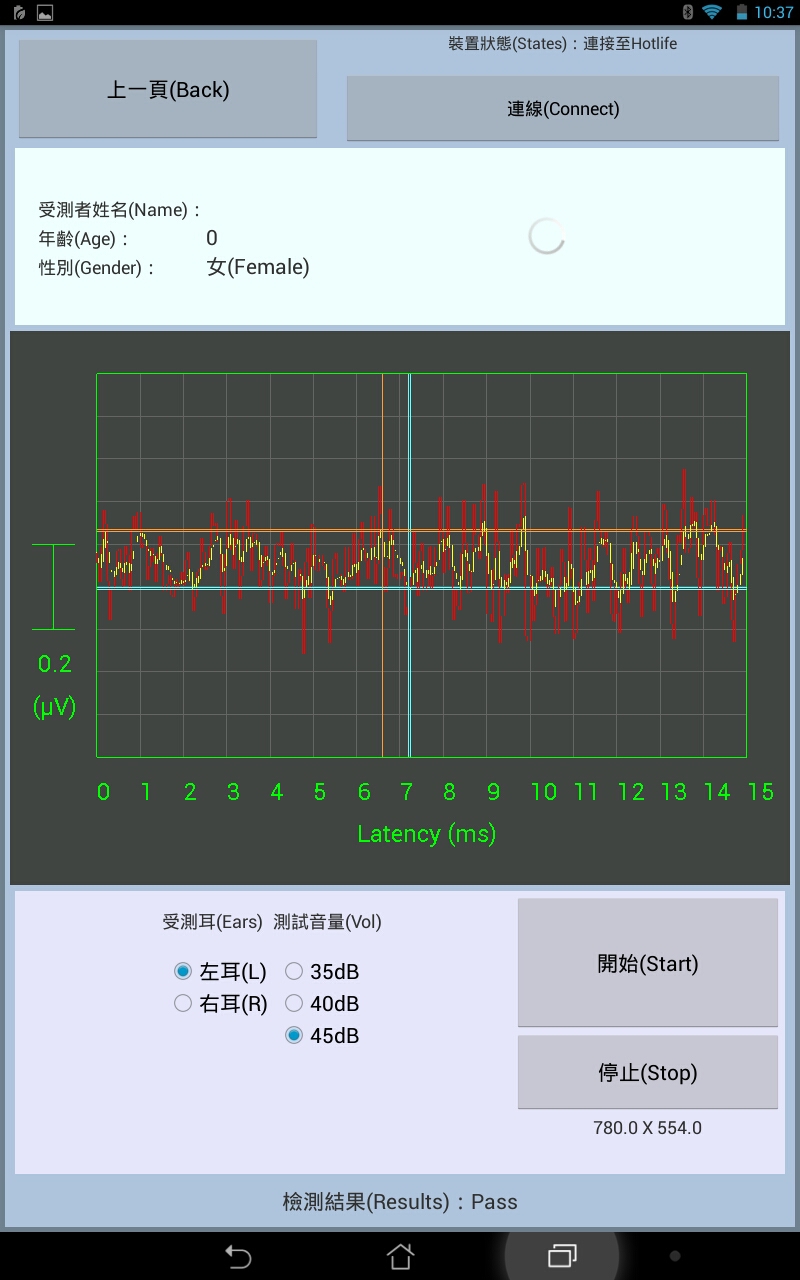Tap the 年齡(Age) value 0
800x1280 pixels.
tap(212, 238)
